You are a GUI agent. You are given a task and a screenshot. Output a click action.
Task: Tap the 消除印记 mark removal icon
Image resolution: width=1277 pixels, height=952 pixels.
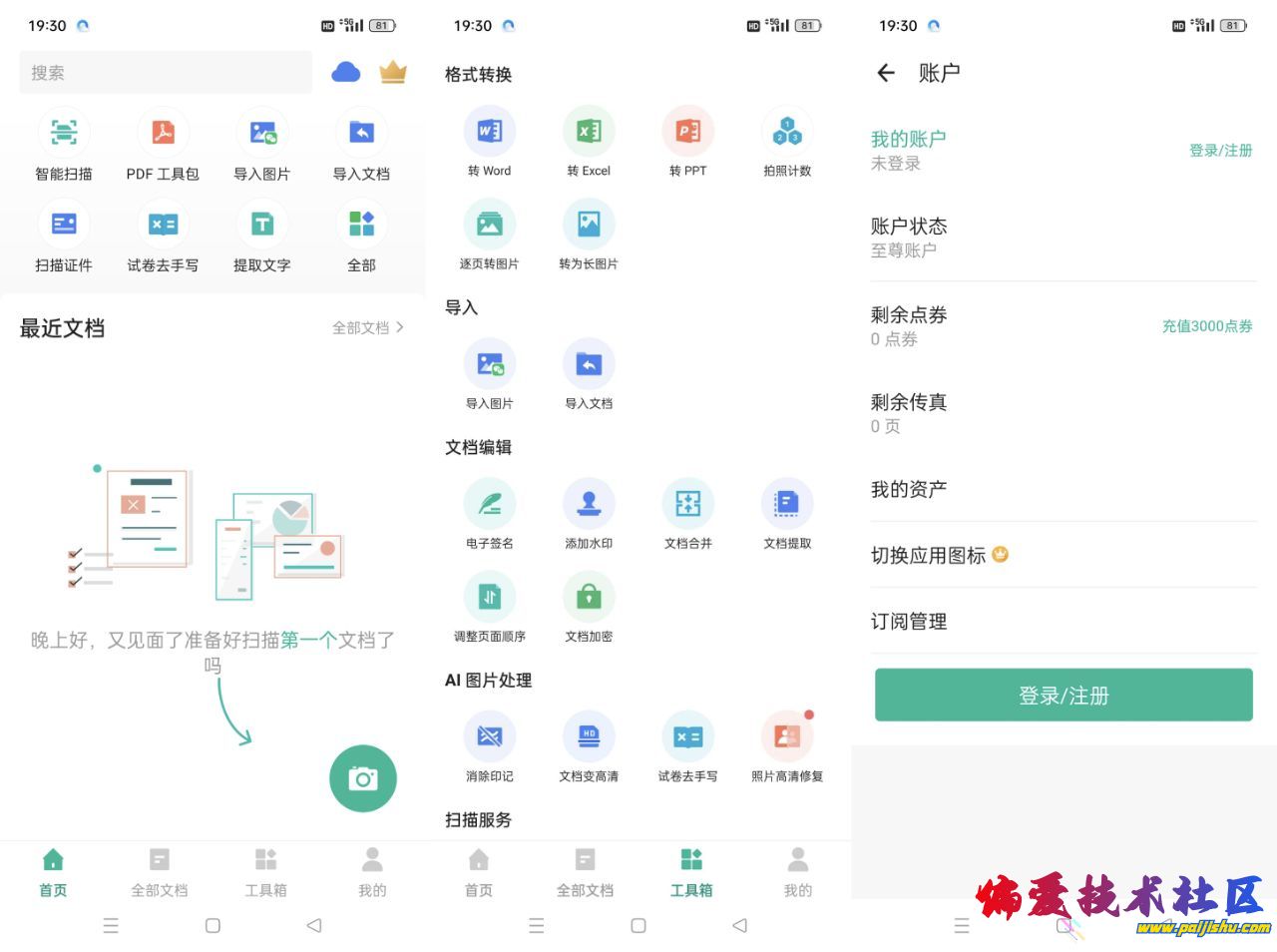click(489, 737)
